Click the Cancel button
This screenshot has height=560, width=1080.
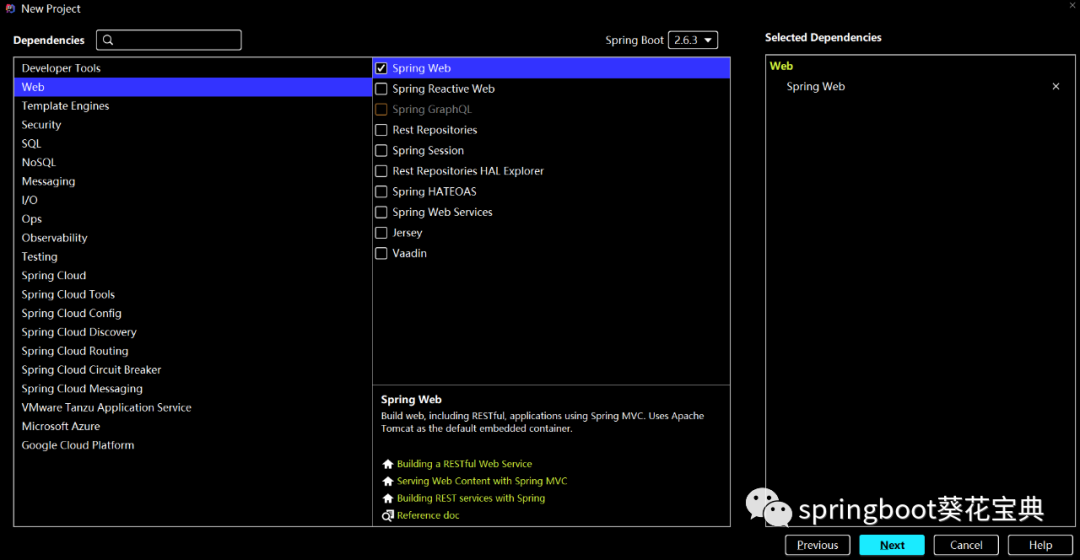click(x=966, y=545)
